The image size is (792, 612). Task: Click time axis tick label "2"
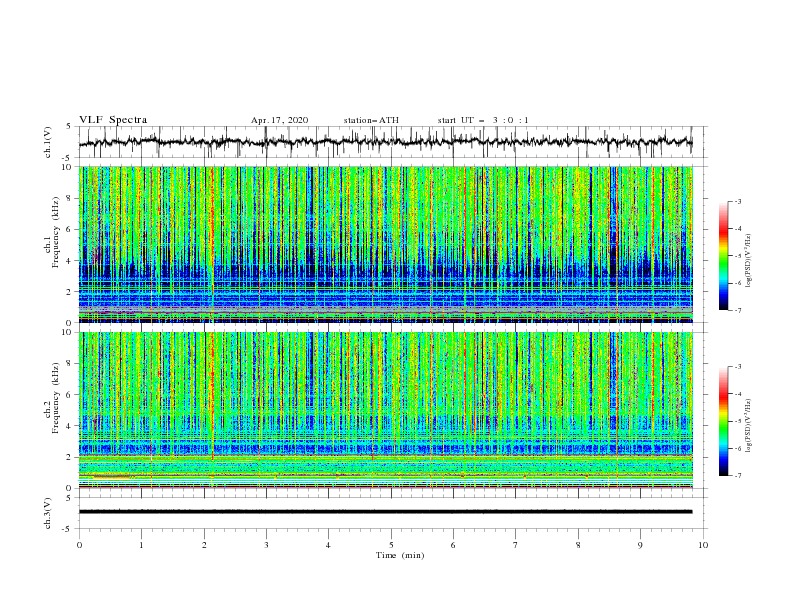(204, 545)
